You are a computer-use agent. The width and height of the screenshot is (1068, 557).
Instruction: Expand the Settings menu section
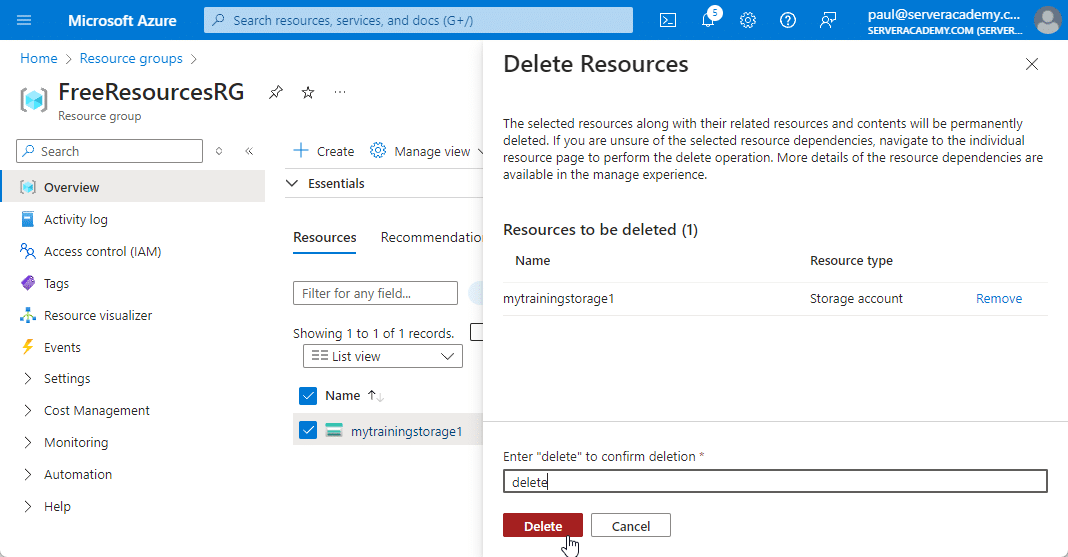pyautogui.click(x=66, y=378)
